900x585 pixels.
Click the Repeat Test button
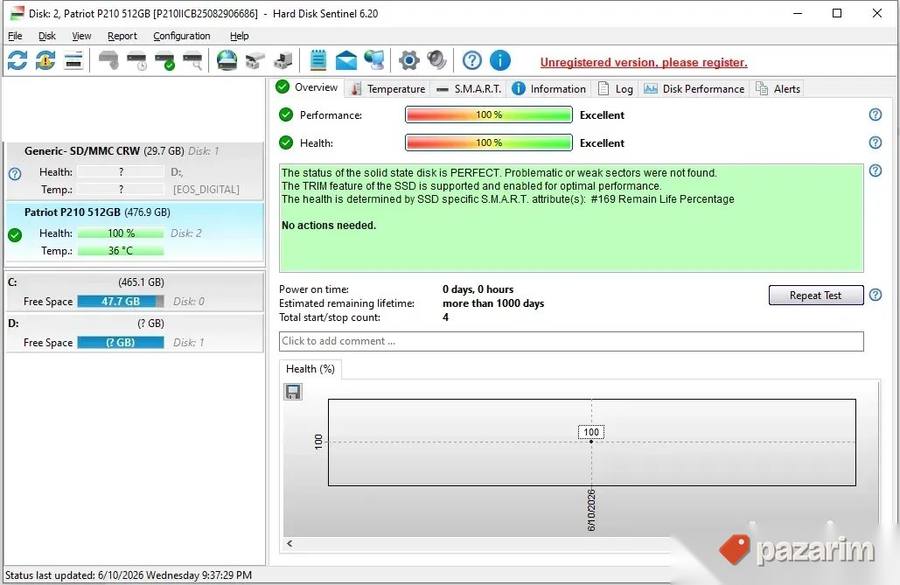pos(816,295)
